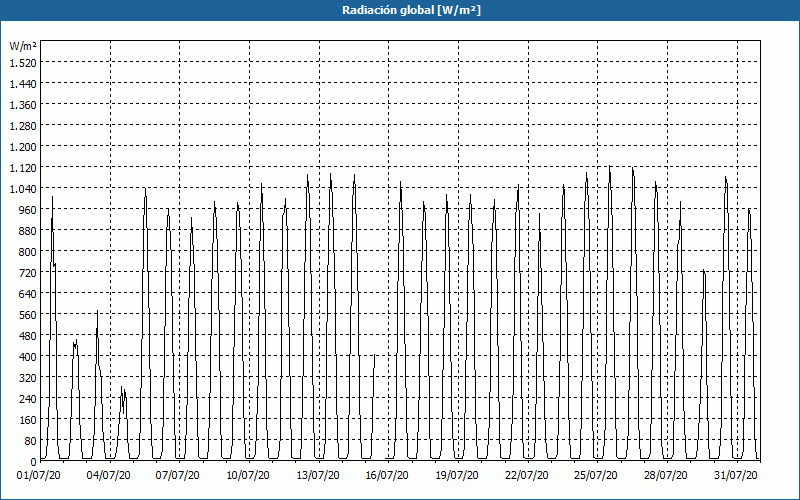The image size is (800, 500).
Task: Click the 240 y-axis label
Action: point(28,399)
